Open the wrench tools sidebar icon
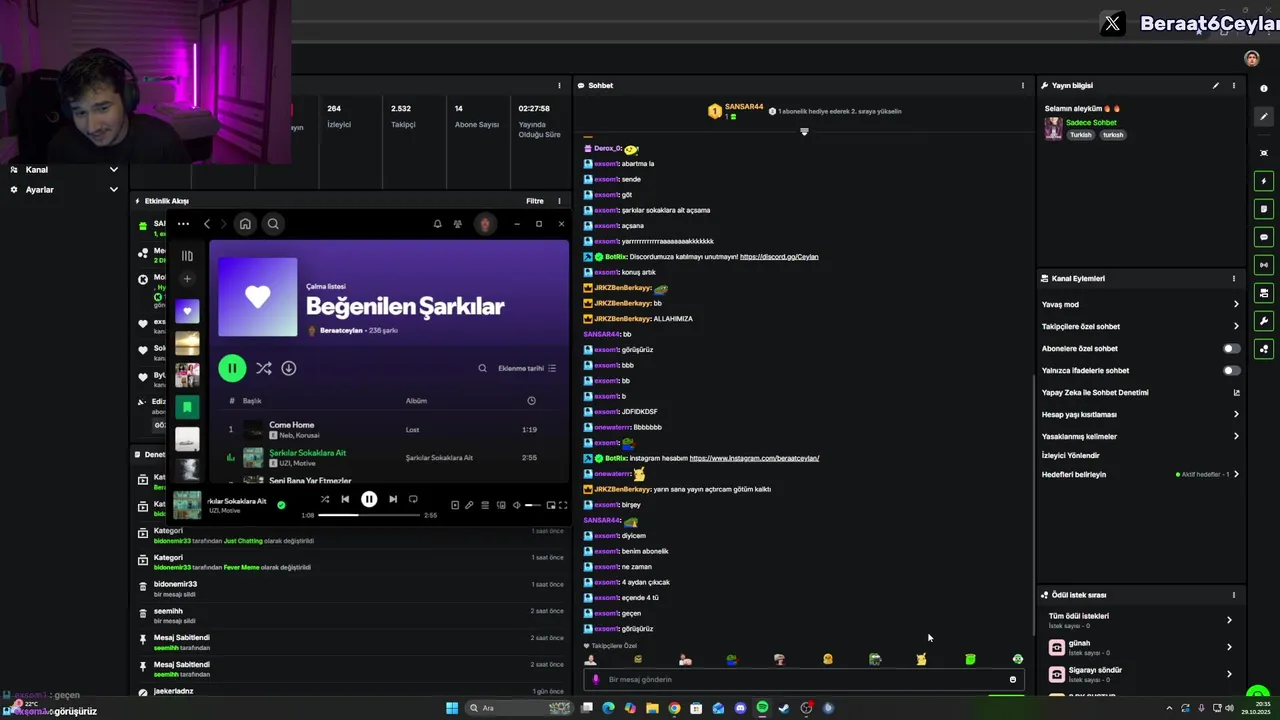 (x=1264, y=321)
